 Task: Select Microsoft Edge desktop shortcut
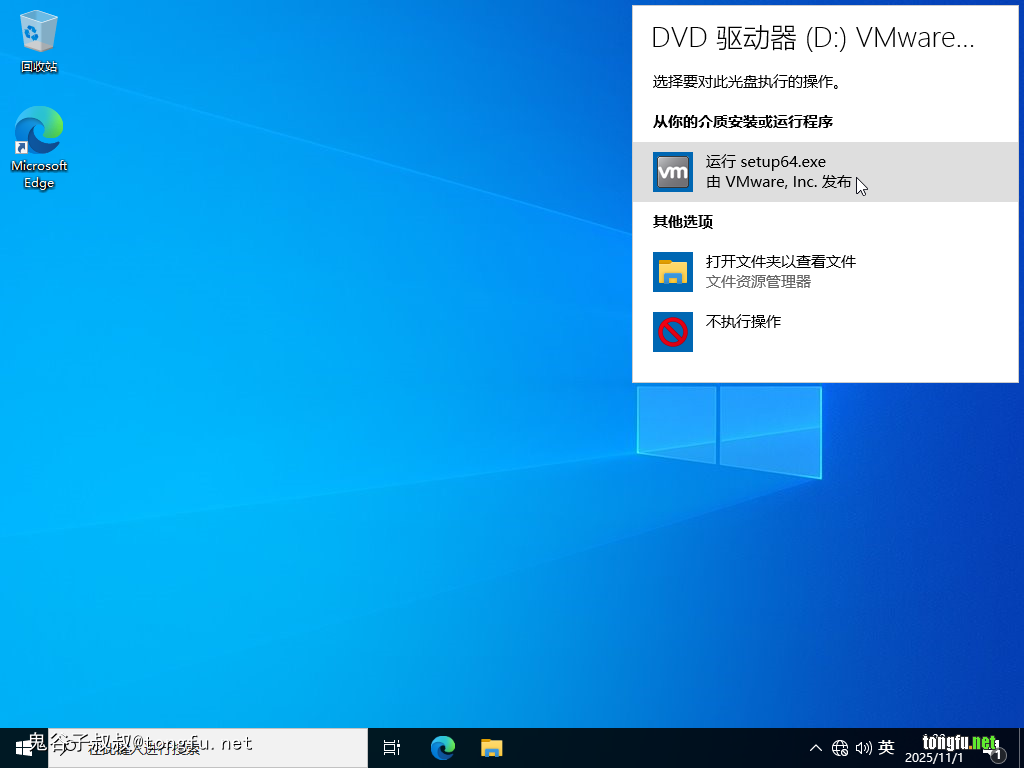point(38,147)
